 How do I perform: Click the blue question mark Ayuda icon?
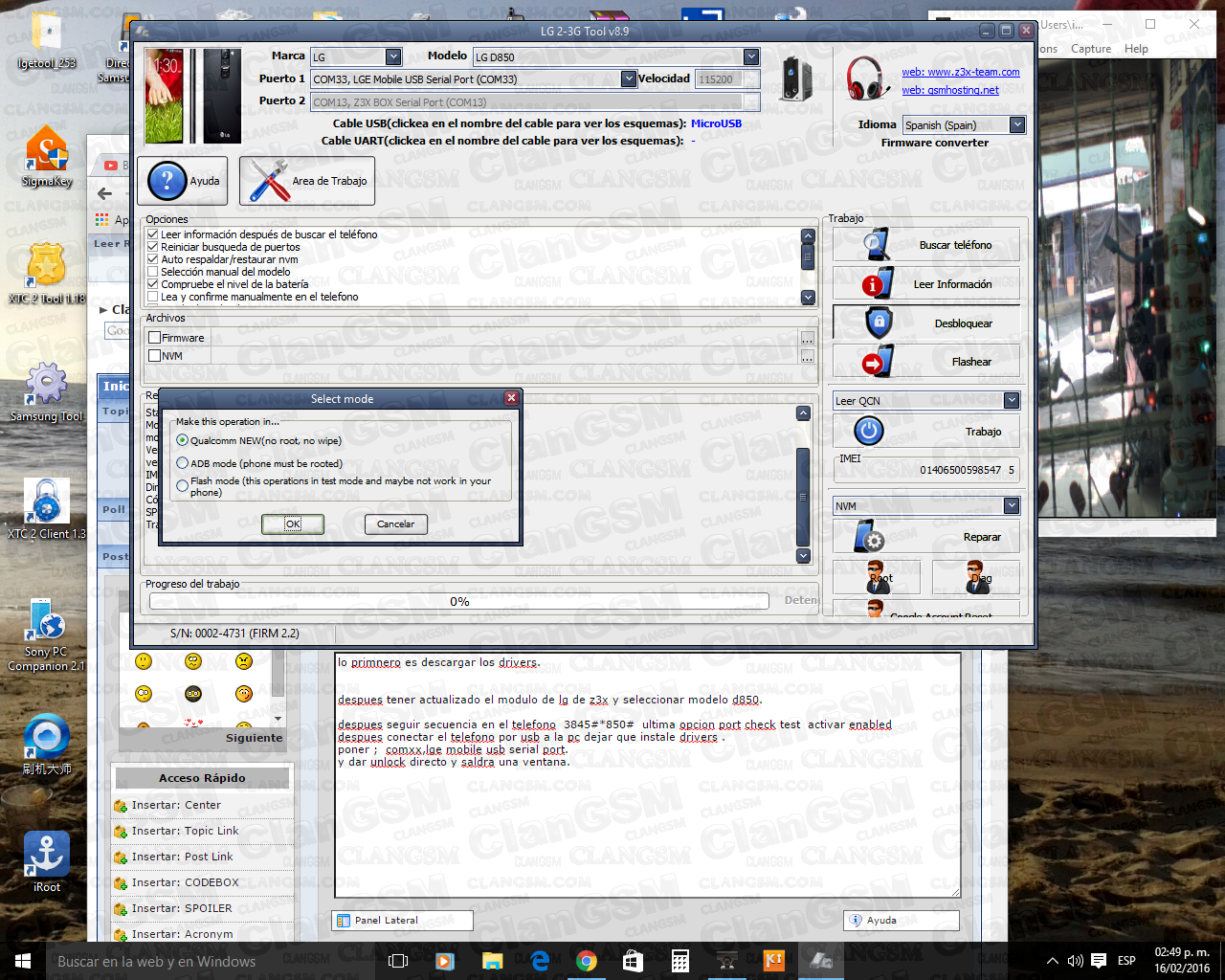pos(167,181)
